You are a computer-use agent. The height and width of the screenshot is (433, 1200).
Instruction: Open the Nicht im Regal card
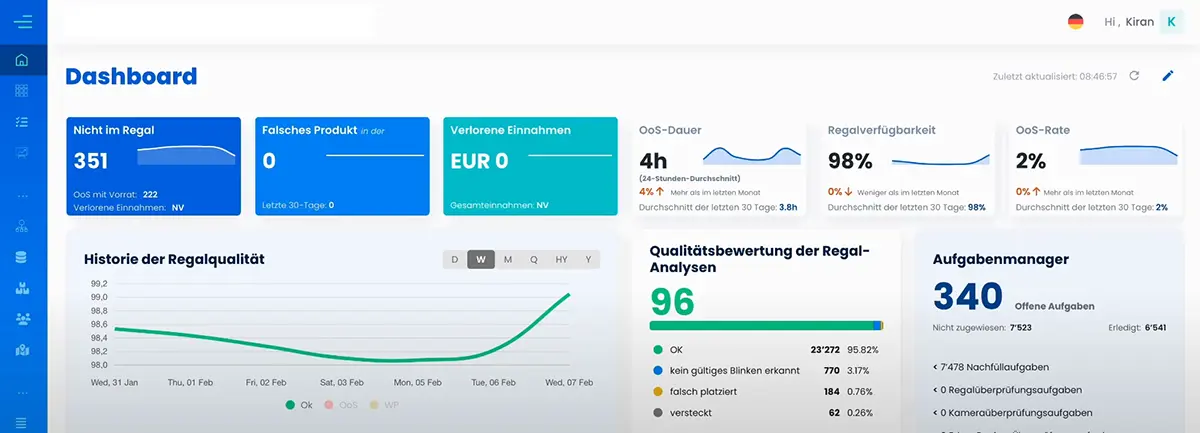click(154, 166)
